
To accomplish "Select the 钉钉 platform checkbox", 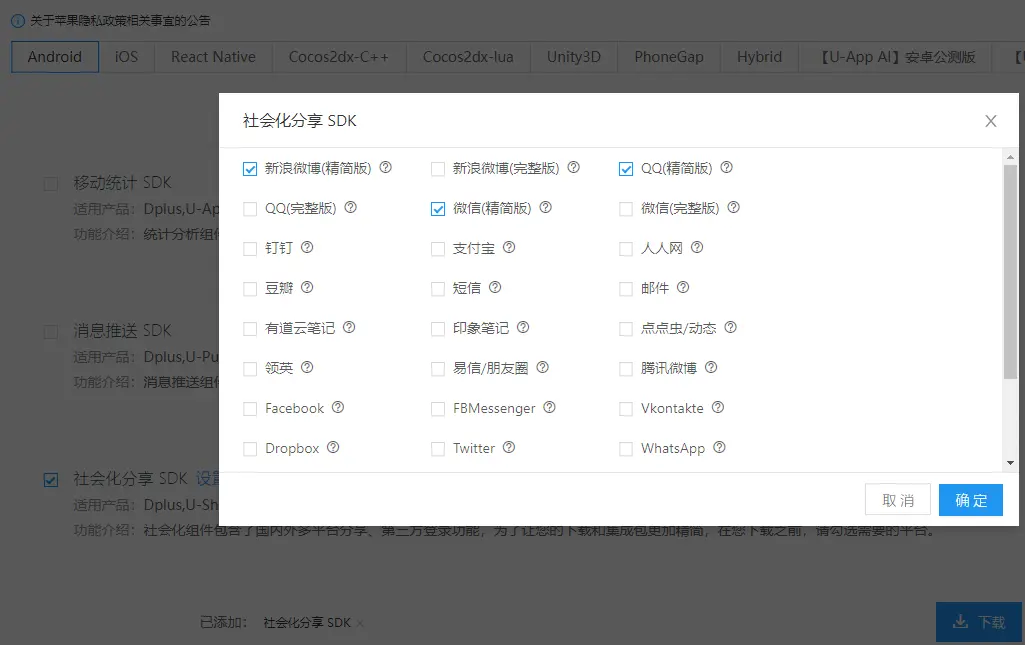I will pyautogui.click(x=250, y=248).
